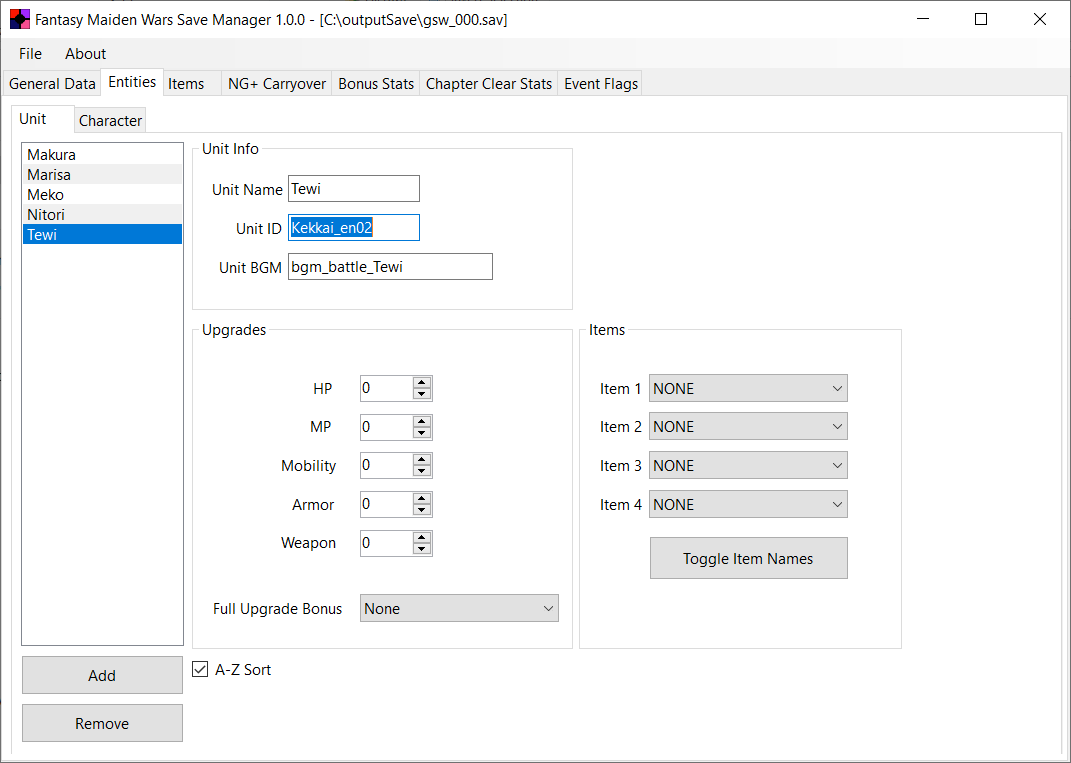Image resolution: width=1071 pixels, height=763 pixels.
Task: Increase the Mobility upgrade value
Action: tap(422, 460)
